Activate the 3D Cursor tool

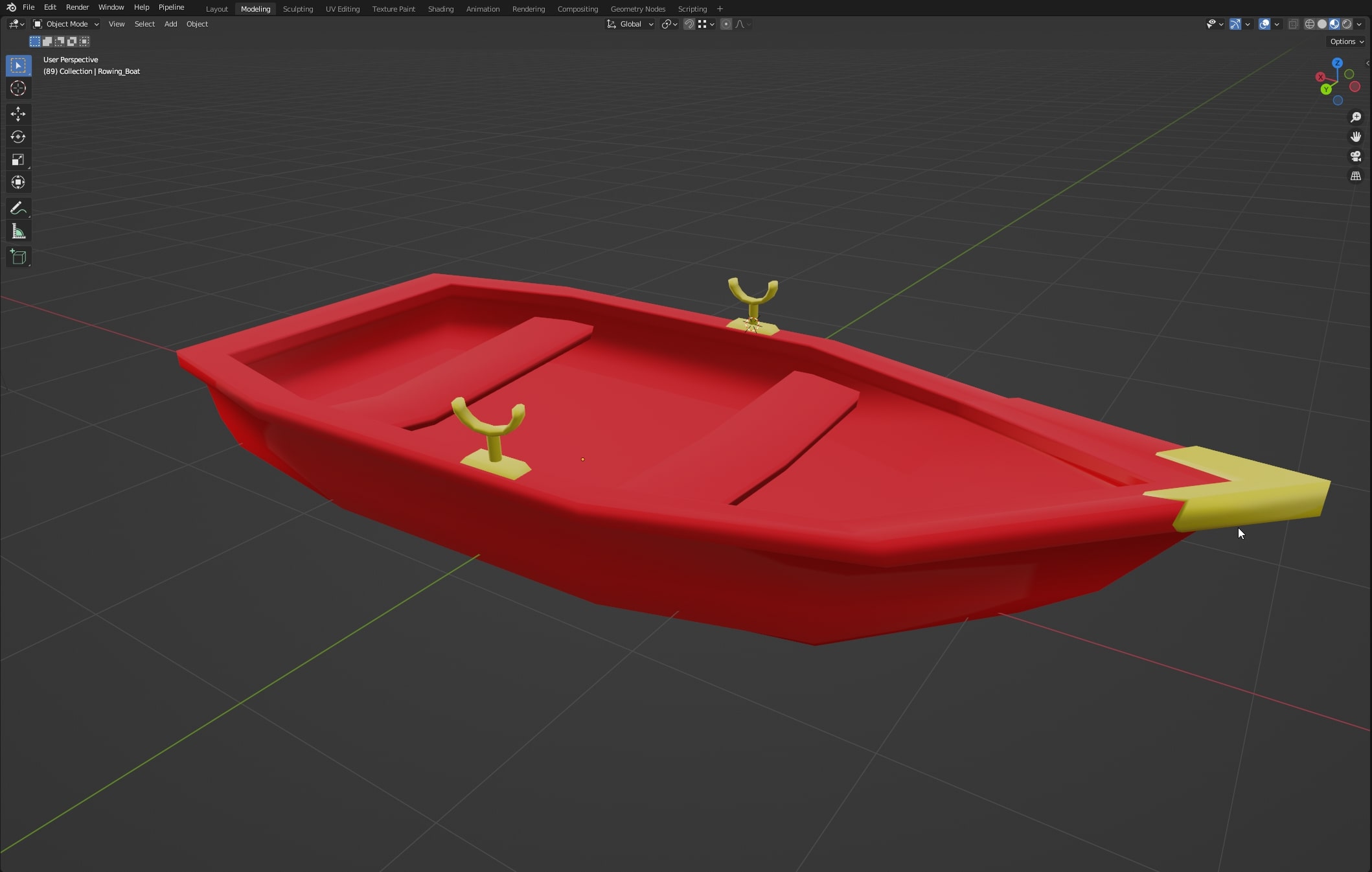[18, 88]
